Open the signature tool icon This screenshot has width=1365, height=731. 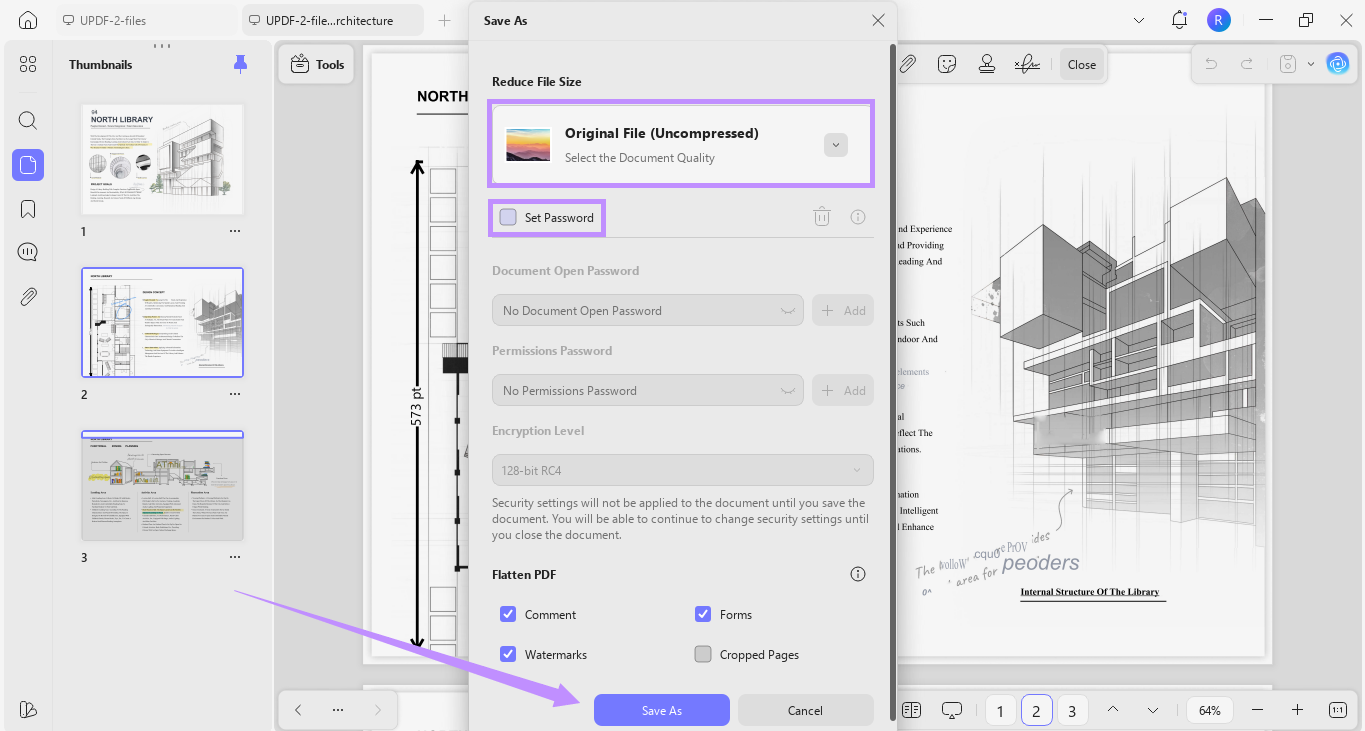click(x=1026, y=64)
